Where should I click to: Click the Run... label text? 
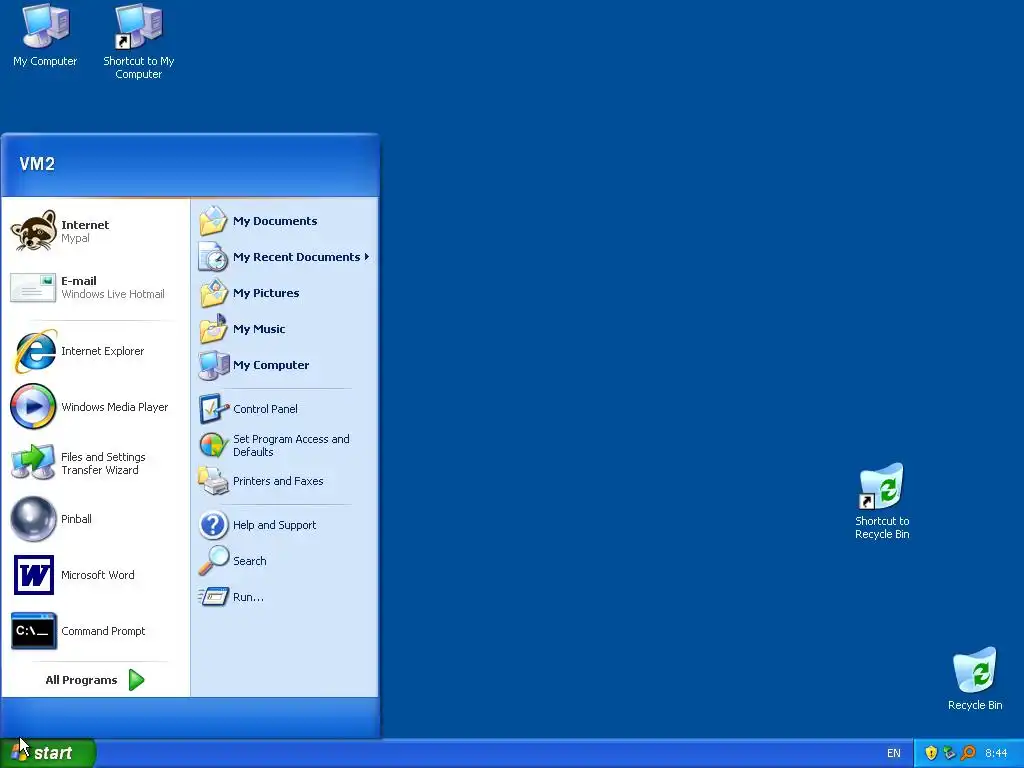(248, 597)
